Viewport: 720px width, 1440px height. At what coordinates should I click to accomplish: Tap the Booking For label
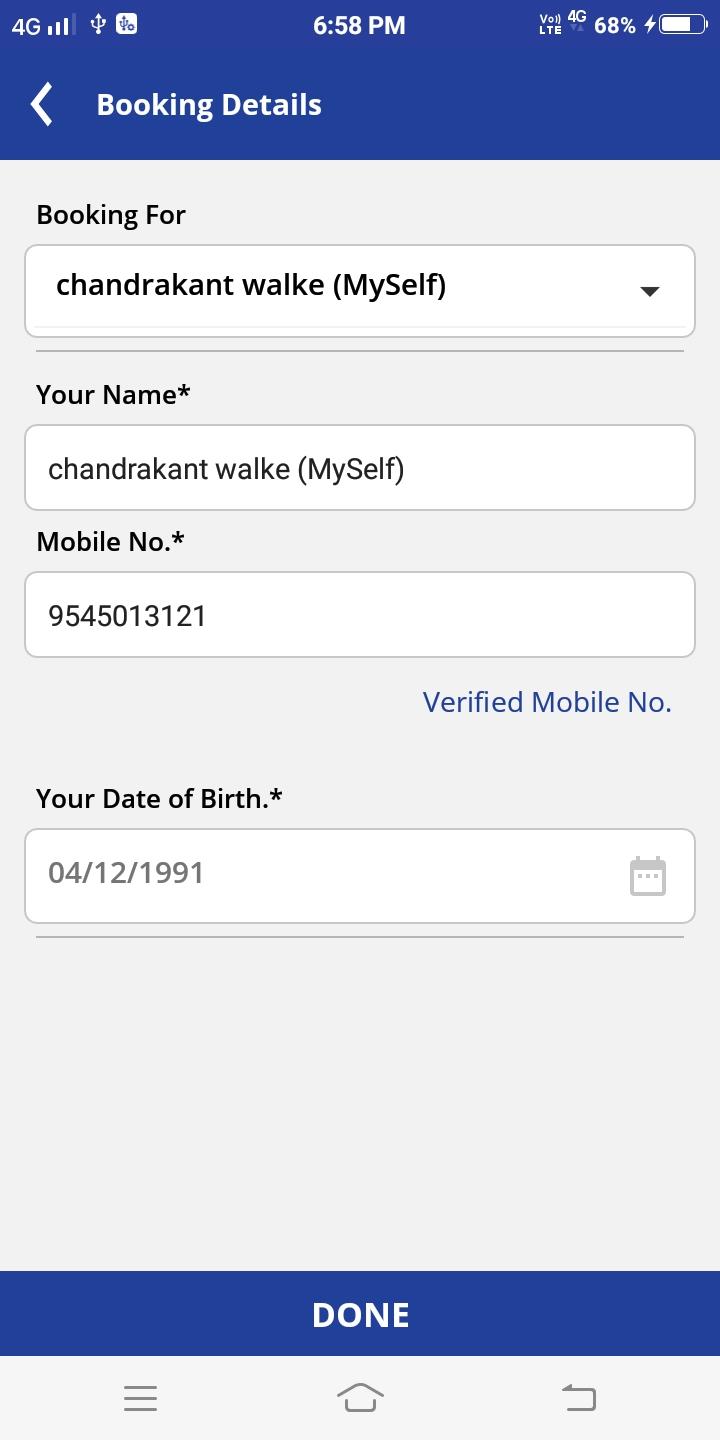(111, 215)
